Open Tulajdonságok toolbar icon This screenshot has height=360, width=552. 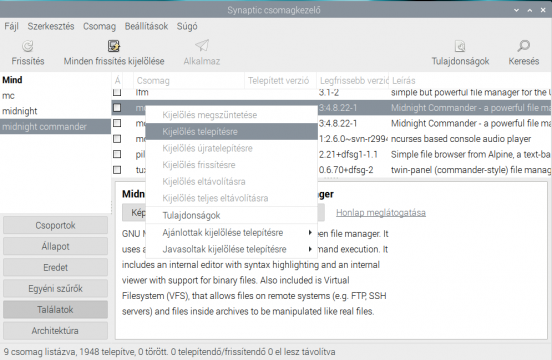click(460, 46)
